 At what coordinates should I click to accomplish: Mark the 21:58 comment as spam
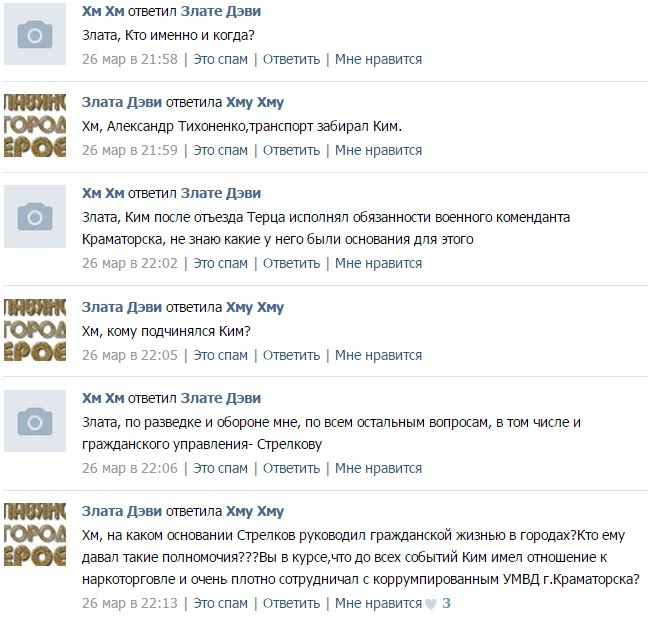coord(220,59)
